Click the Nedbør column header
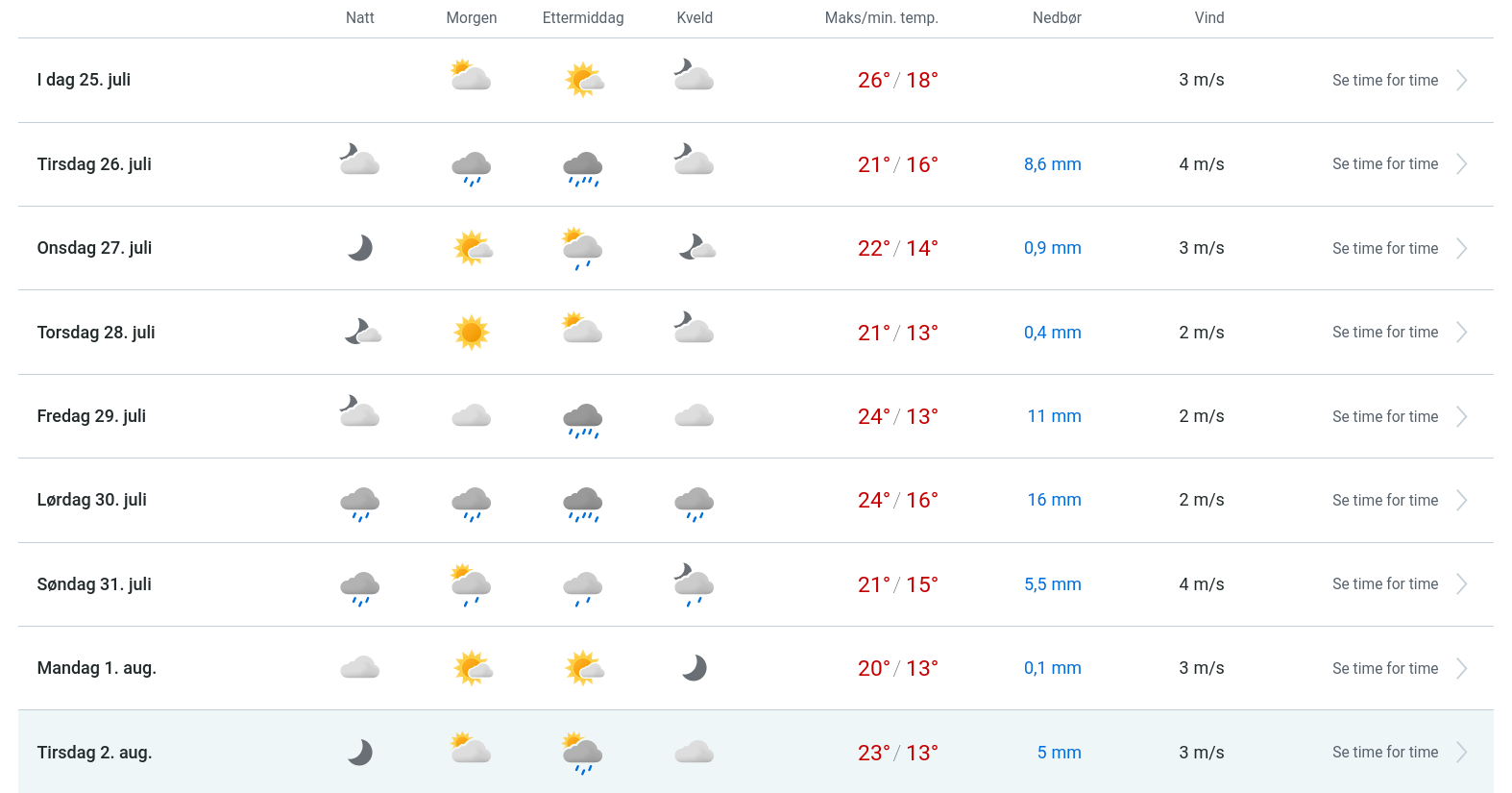Image resolution: width=1512 pixels, height=793 pixels. (x=1057, y=17)
